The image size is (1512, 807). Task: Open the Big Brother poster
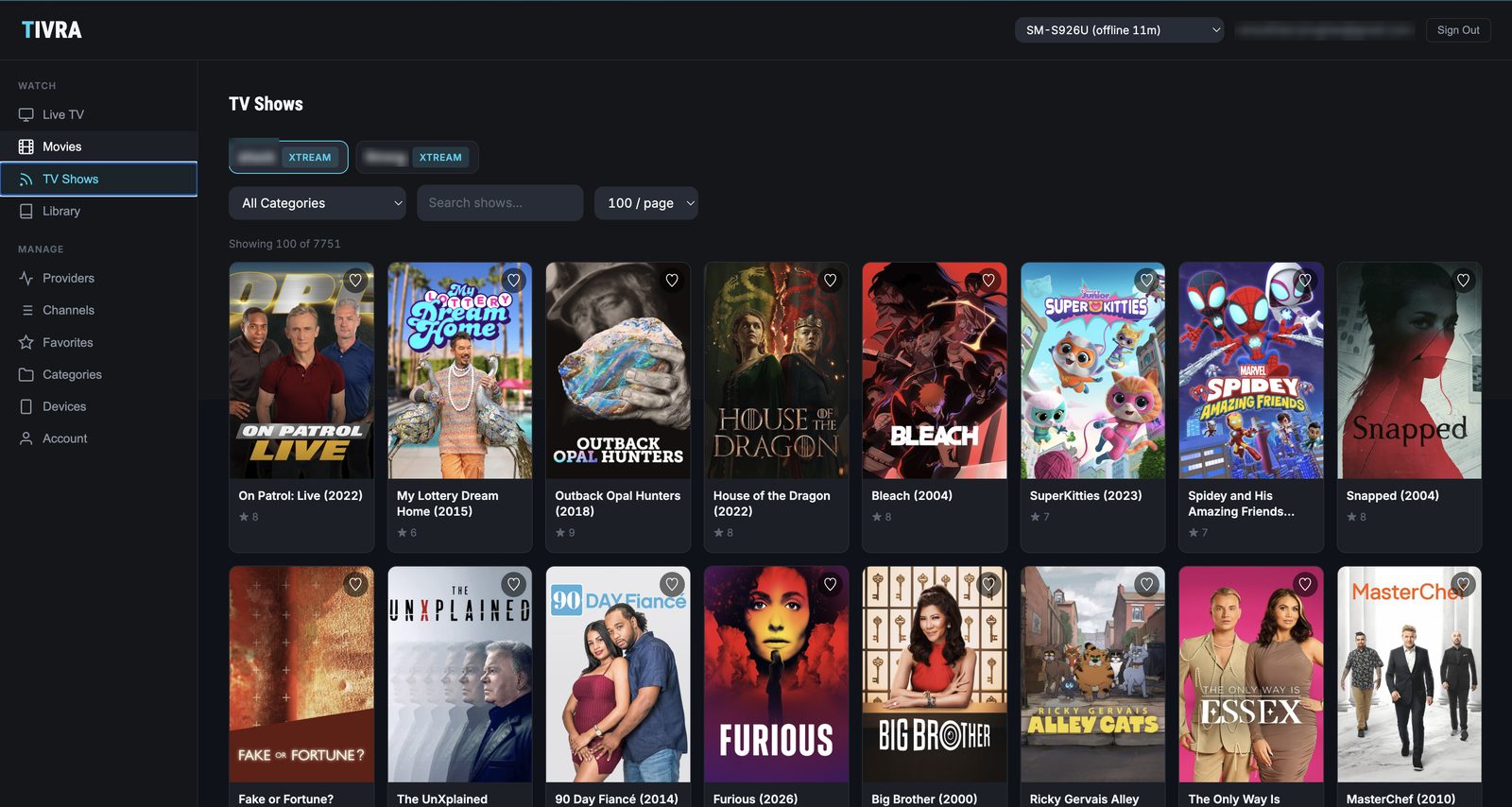935,675
